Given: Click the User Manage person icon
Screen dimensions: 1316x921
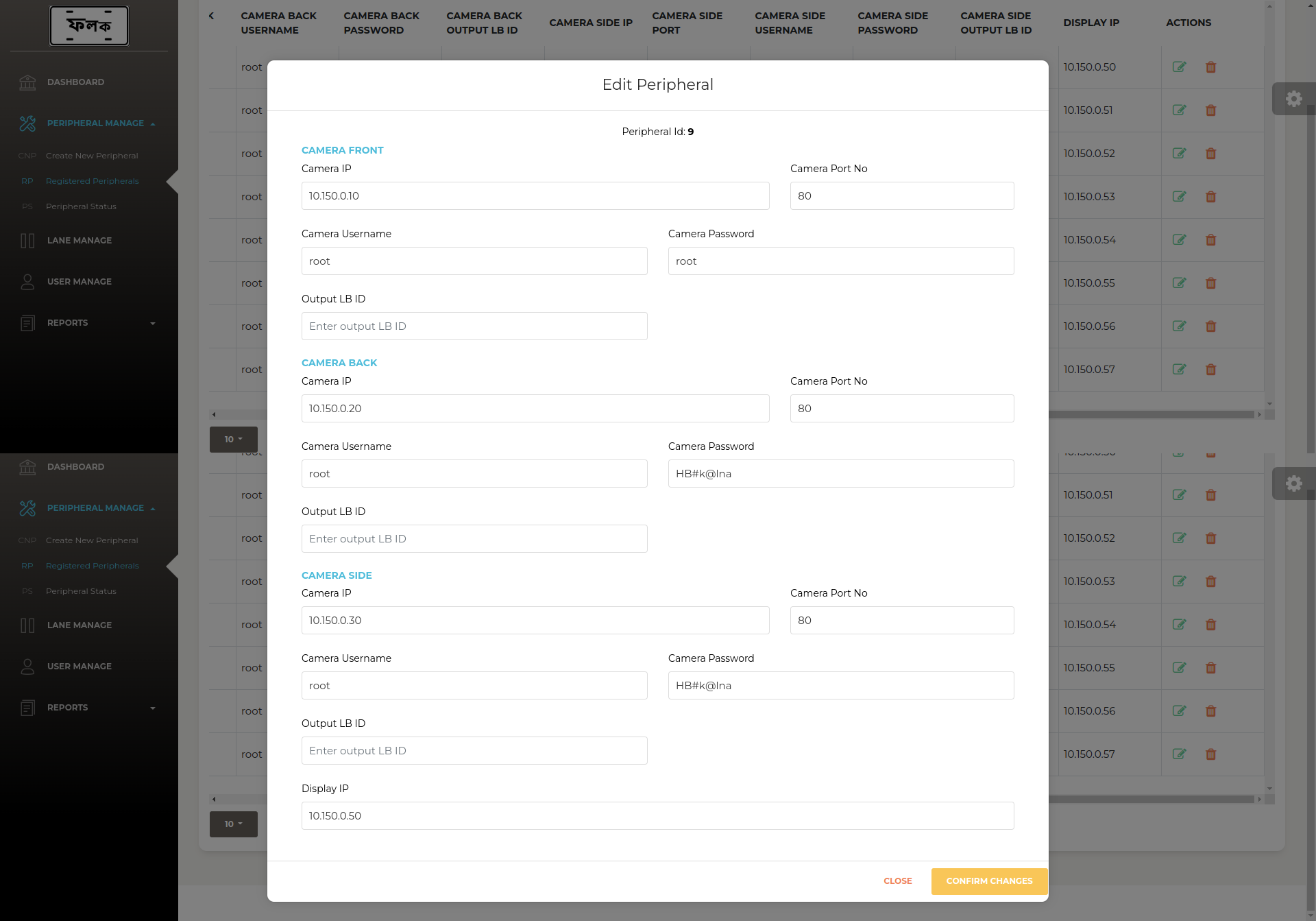Looking at the screenshot, I should (x=27, y=282).
